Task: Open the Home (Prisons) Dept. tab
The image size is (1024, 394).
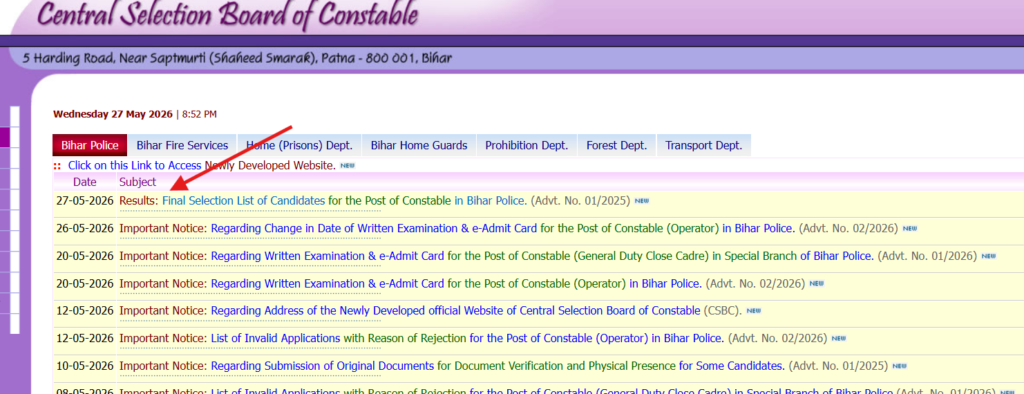Action: point(299,145)
